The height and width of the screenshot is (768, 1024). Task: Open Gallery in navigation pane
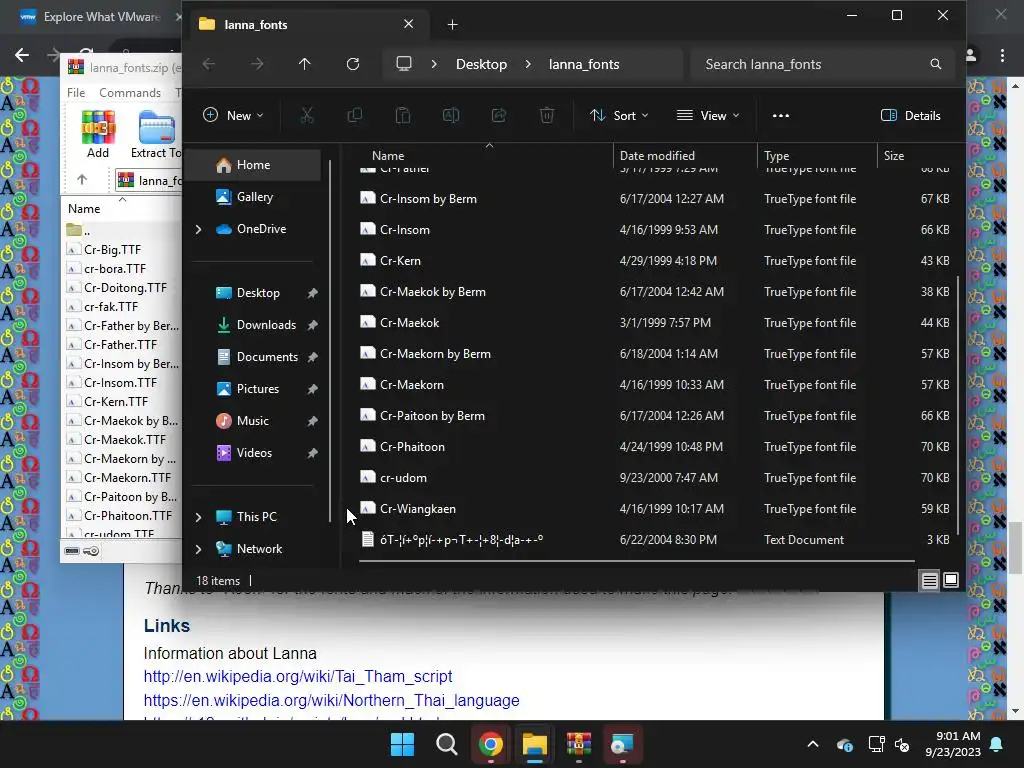tap(255, 197)
